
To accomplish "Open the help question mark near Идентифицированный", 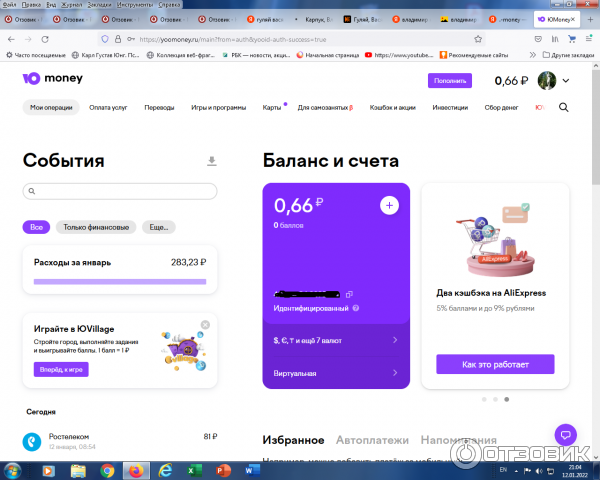I will point(355,308).
